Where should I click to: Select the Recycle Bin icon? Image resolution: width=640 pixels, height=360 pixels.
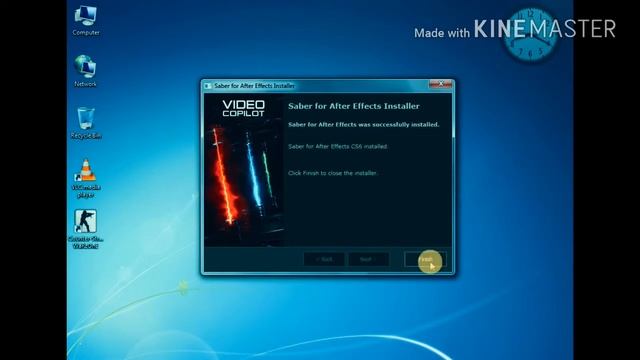tap(86, 123)
